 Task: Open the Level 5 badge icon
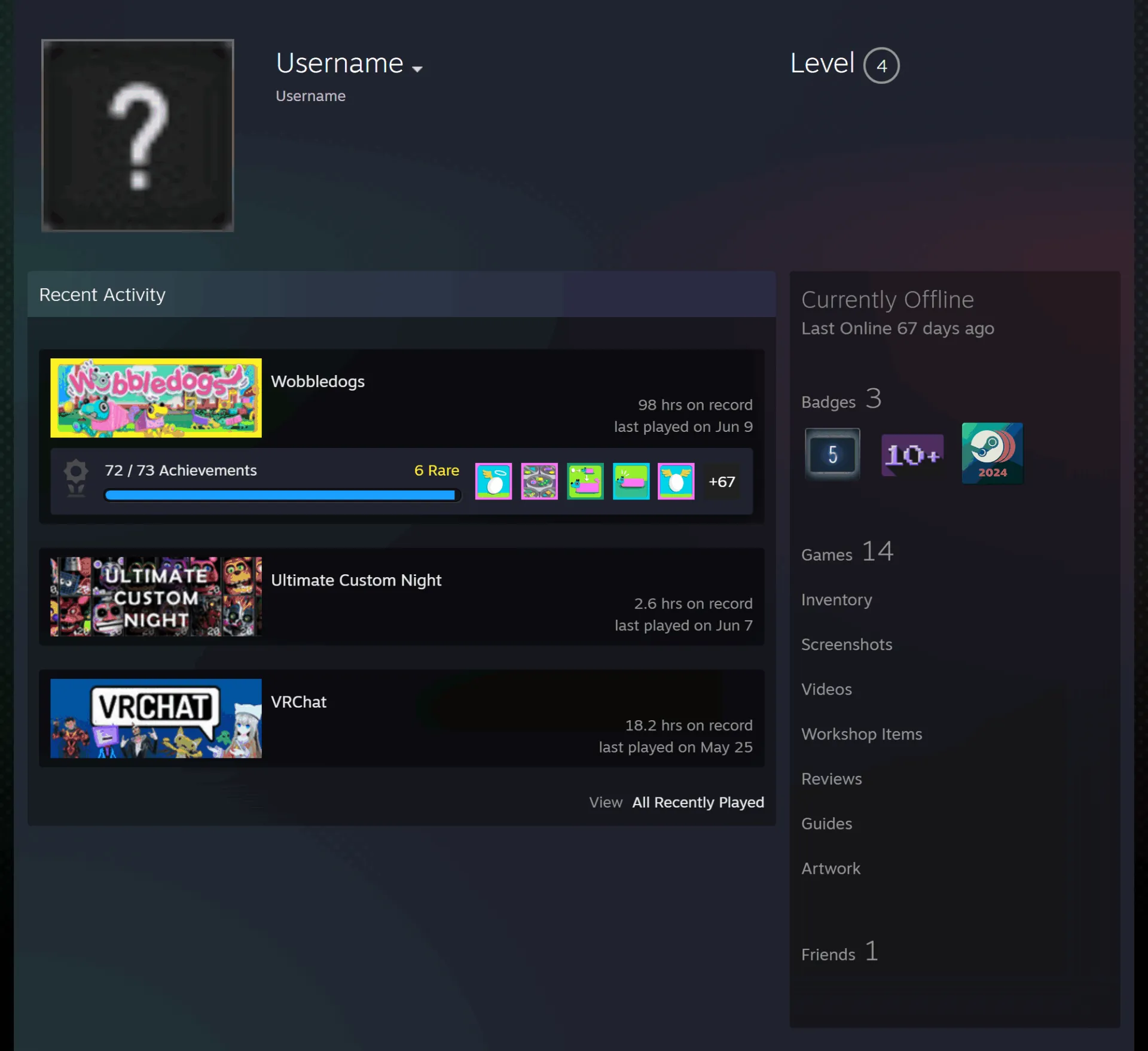coord(832,454)
